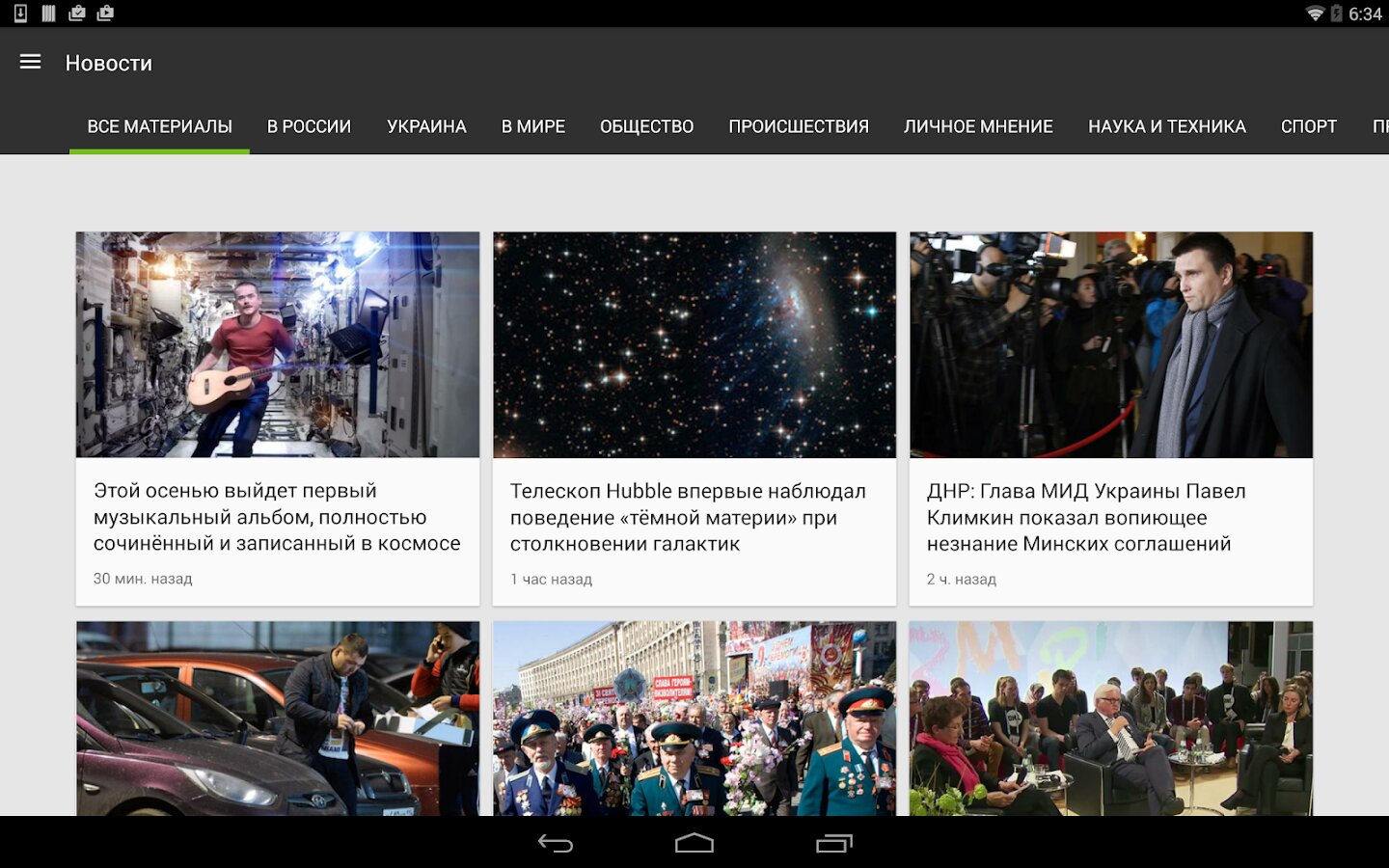
Task: Open the hamburger navigation menu
Action: [x=31, y=62]
